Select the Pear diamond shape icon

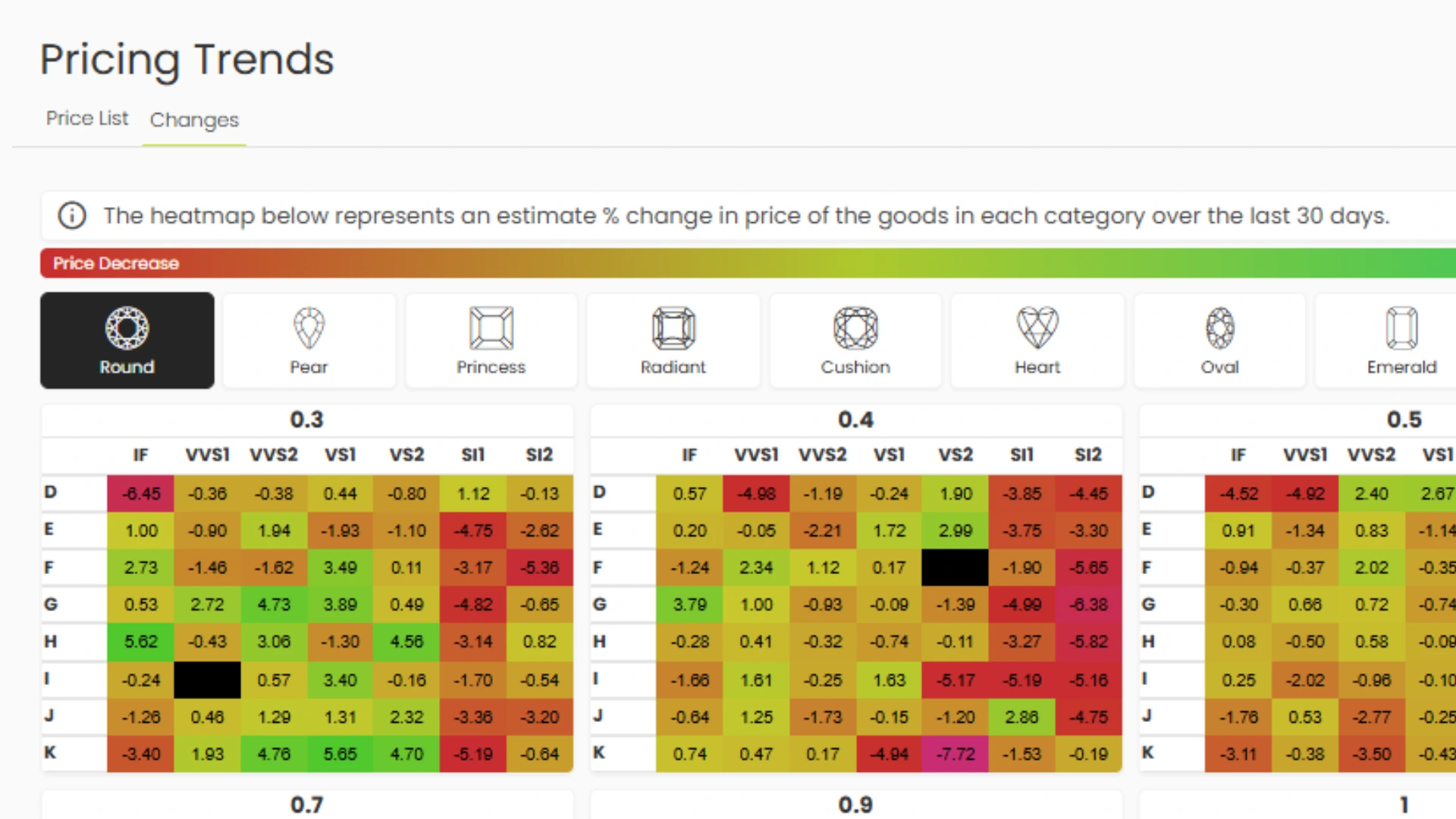(309, 328)
